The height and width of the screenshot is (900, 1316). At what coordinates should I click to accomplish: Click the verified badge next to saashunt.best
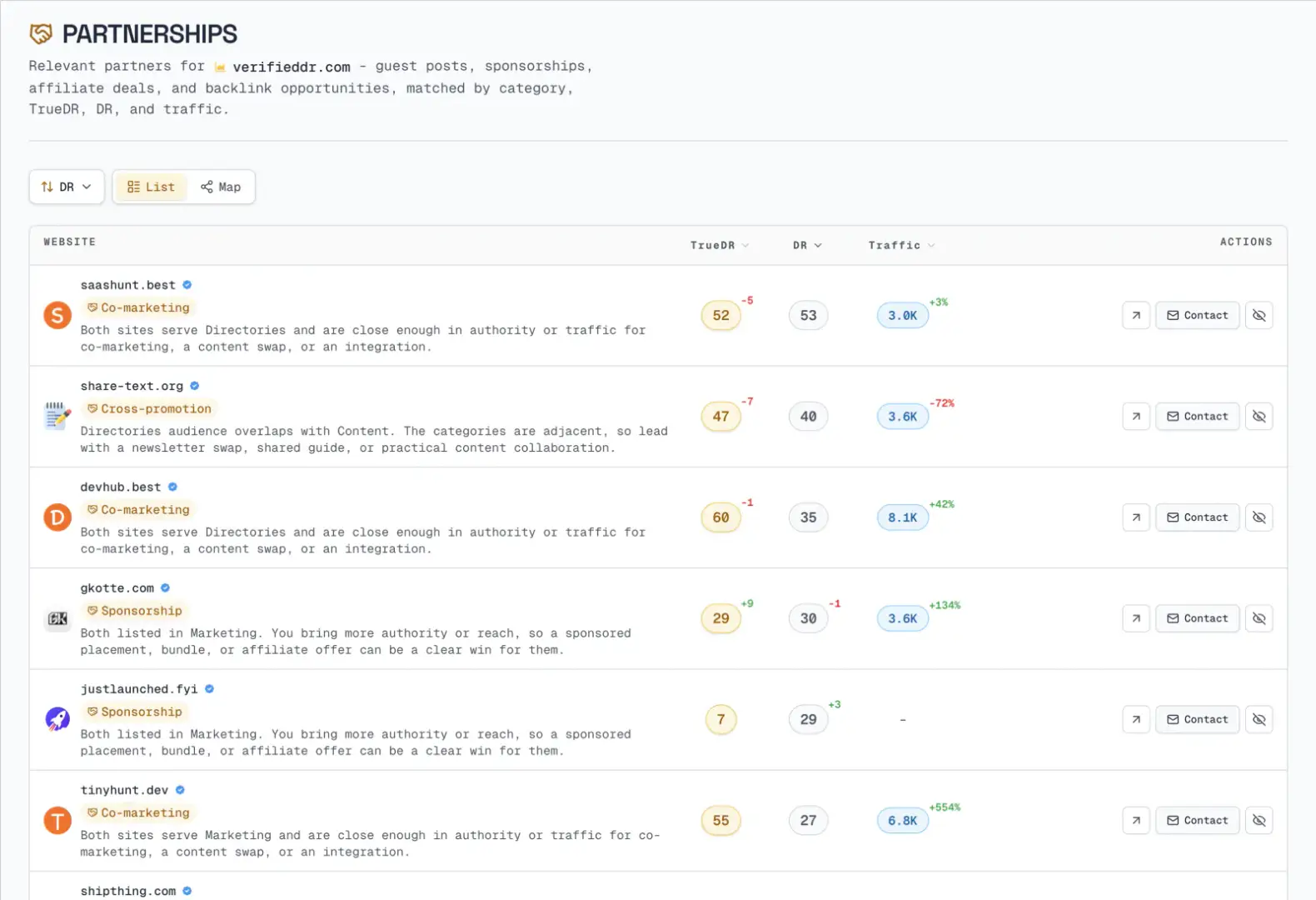(x=187, y=285)
